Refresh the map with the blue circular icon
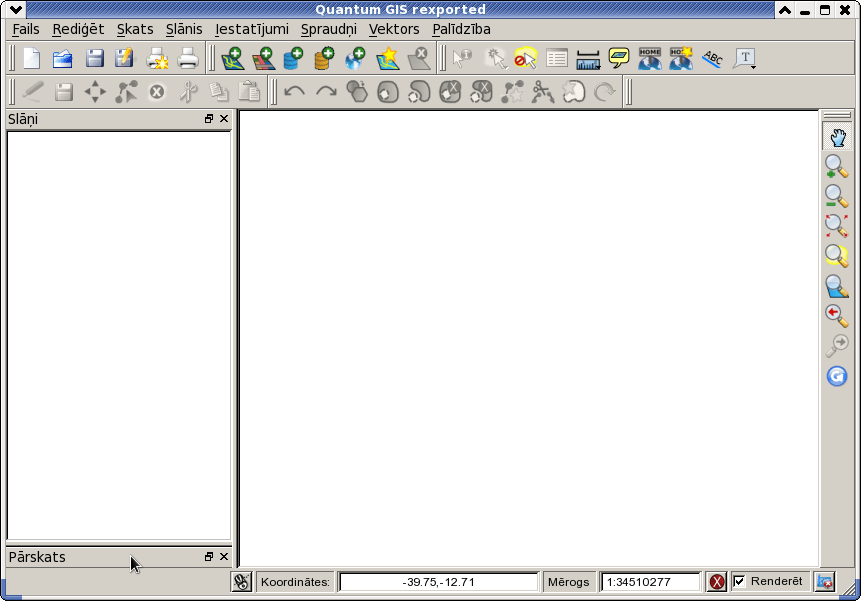Image resolution: width=861 pixels, height=601 pixels. [x=837, y=376]
